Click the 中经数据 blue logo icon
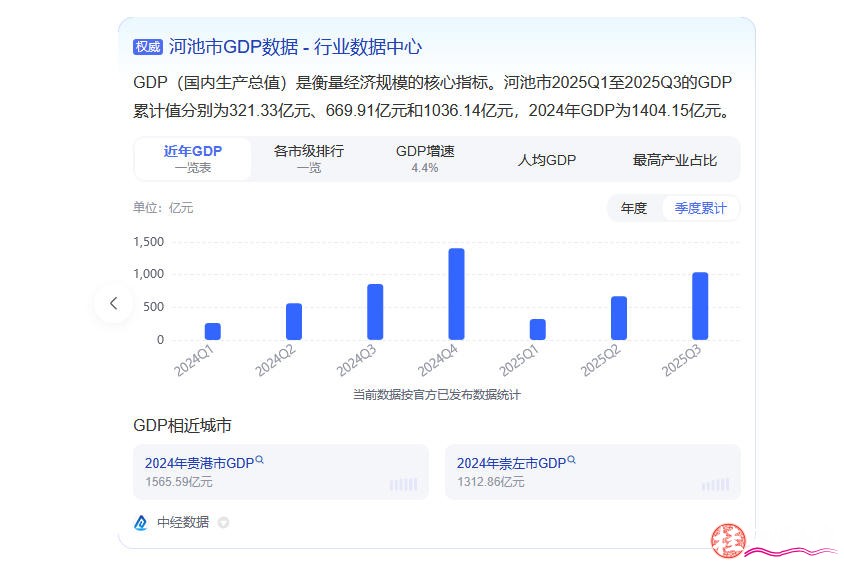This screenshot has height=566, width=844. pyautogui.click(x=141, y=522)
